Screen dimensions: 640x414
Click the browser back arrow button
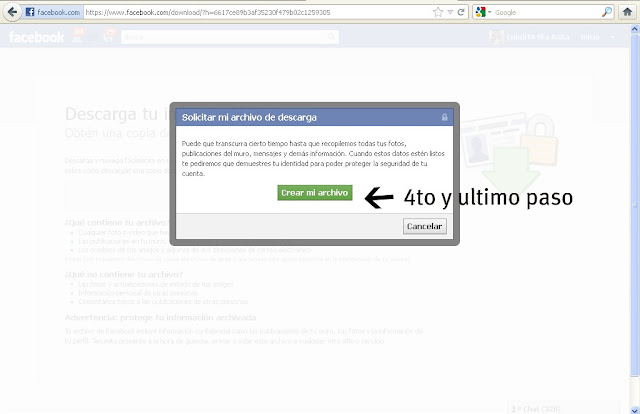12,12
